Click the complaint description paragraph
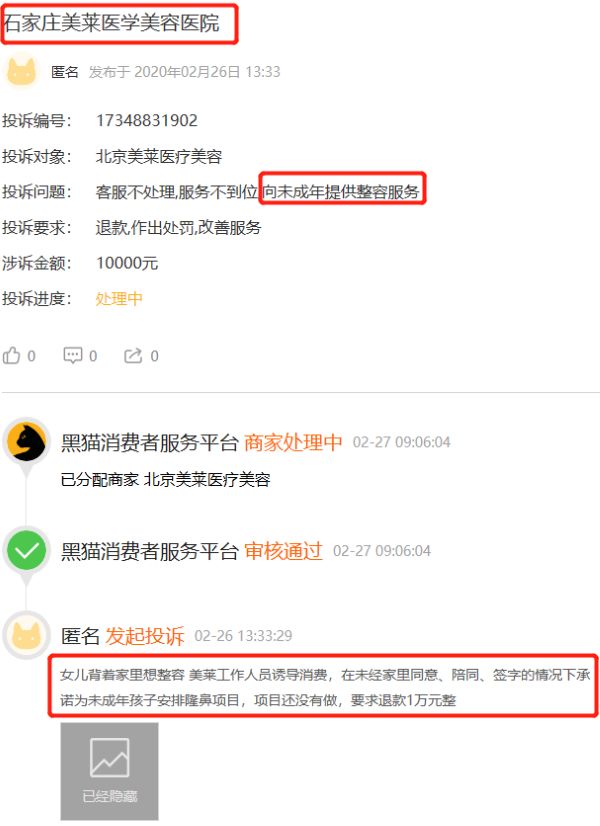600x826 pixels. pyautogui.click(x=324, y=687)
